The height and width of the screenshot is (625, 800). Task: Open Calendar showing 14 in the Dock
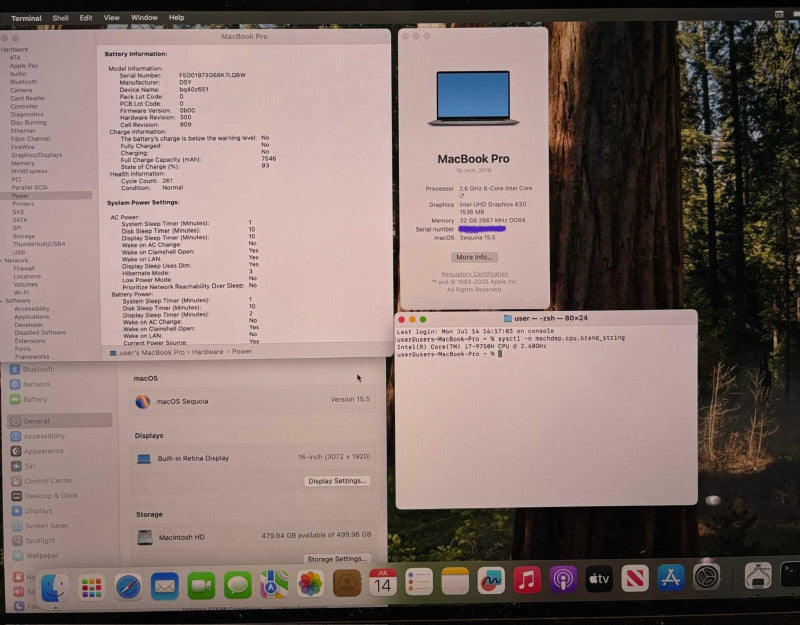383,582
